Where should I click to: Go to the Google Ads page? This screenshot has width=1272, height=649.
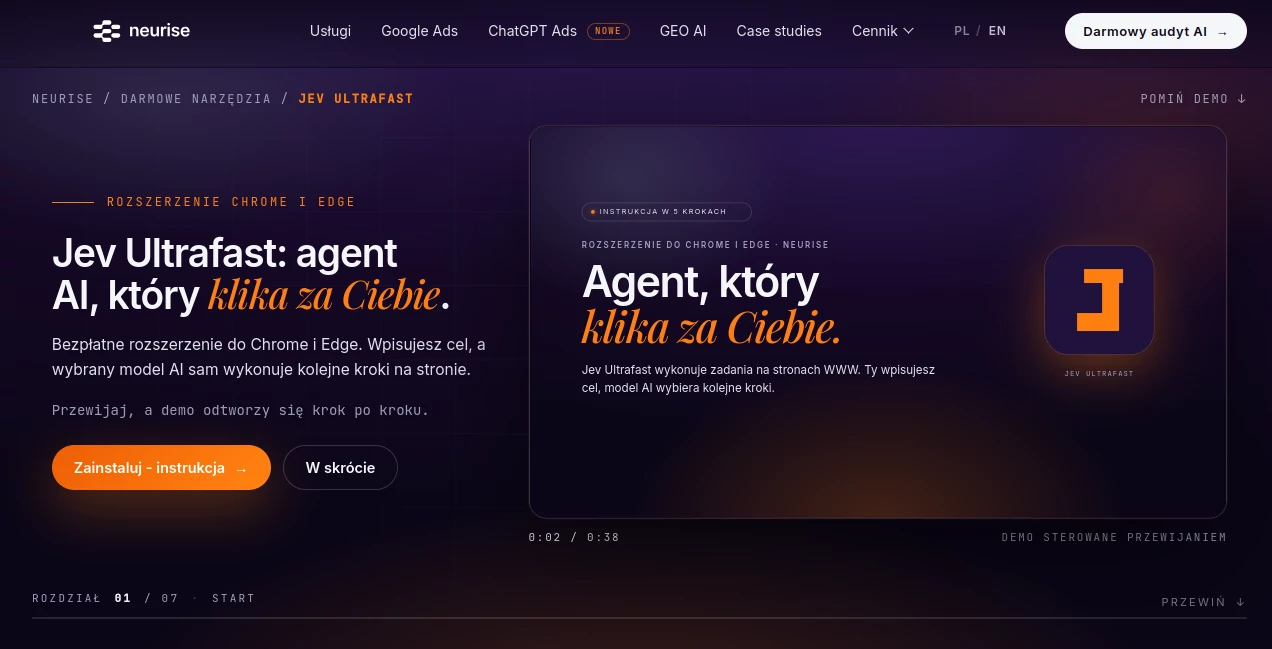coord(419,31)
